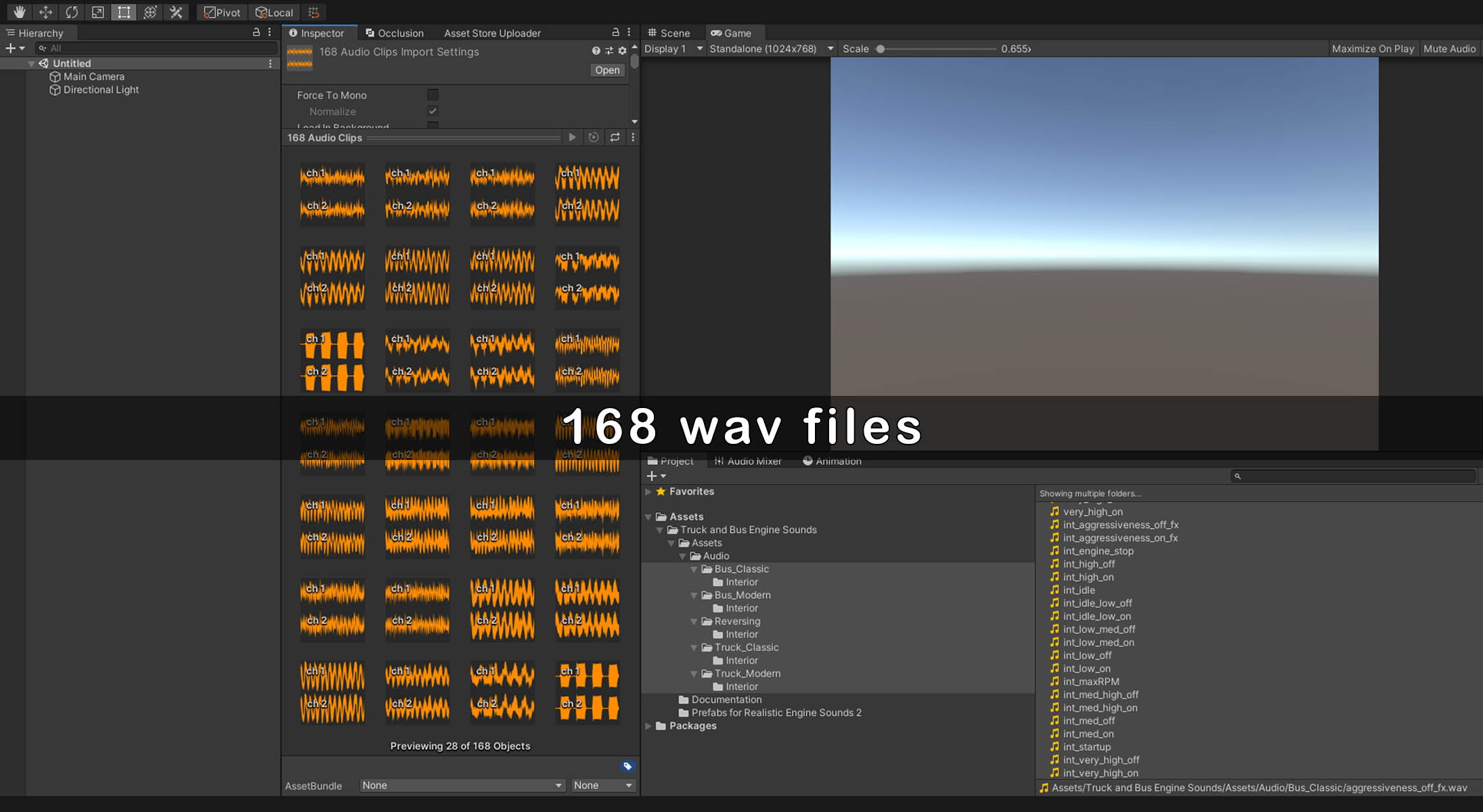This screenshot has height=812, width=1483.
Task: Open the AssetBundle None dropdown
Action: click(462, 785)
